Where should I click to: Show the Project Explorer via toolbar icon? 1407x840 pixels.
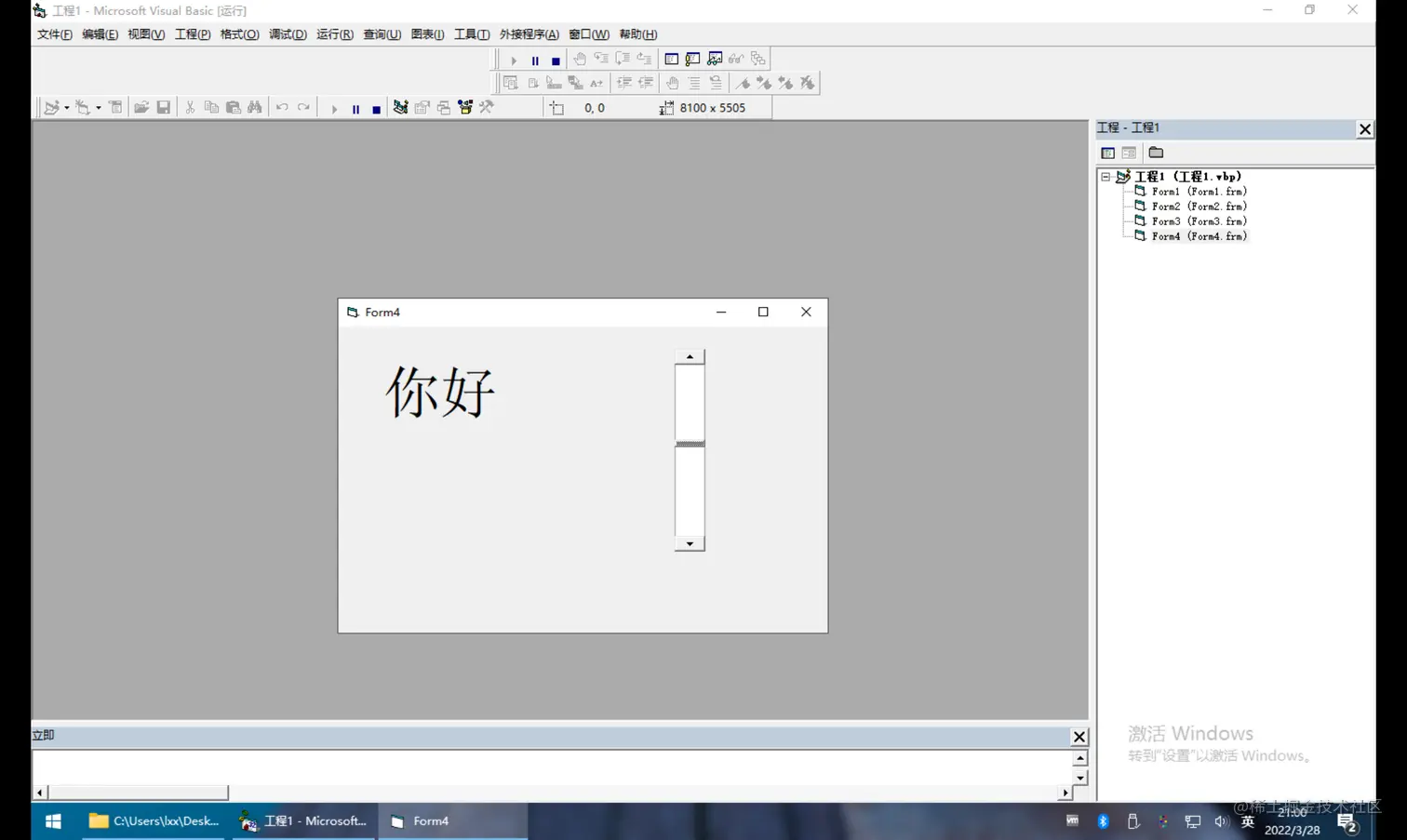[x=400, y=108]
